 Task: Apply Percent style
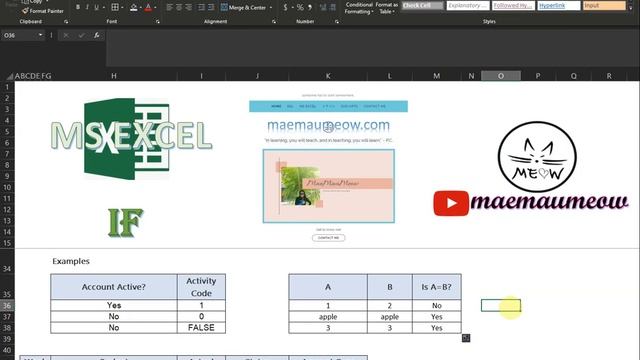click(300, 7)
